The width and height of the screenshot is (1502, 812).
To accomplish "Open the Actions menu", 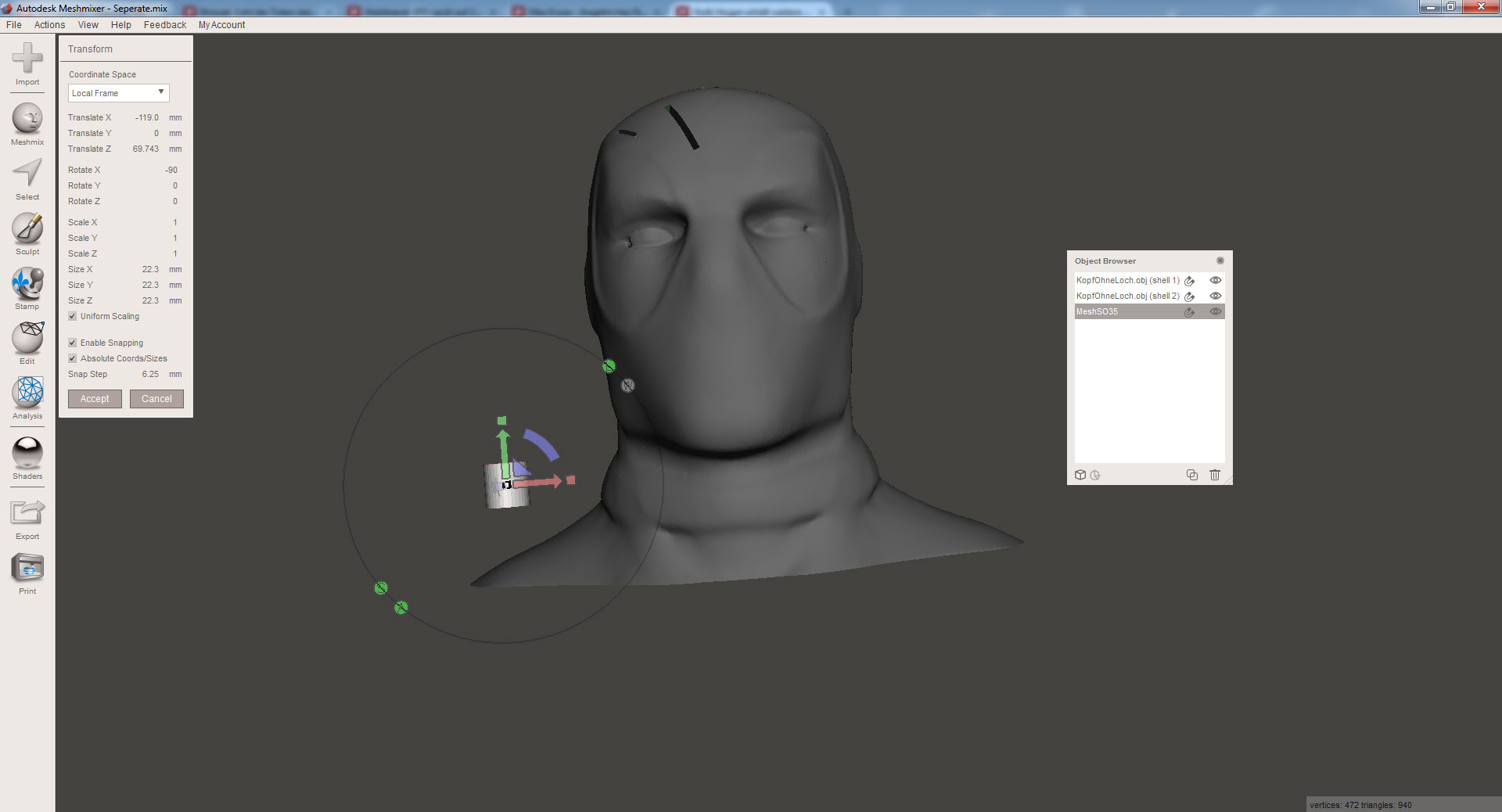I will coord(49,25).
